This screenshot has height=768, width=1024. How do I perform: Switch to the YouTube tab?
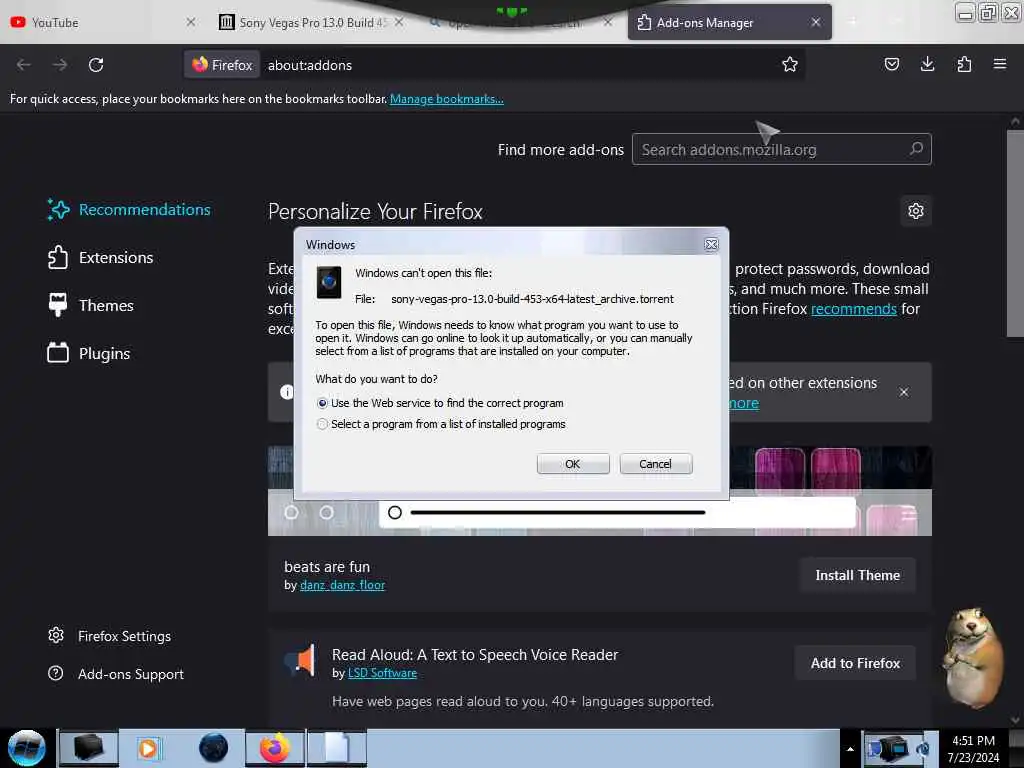[x=98, y=22]
